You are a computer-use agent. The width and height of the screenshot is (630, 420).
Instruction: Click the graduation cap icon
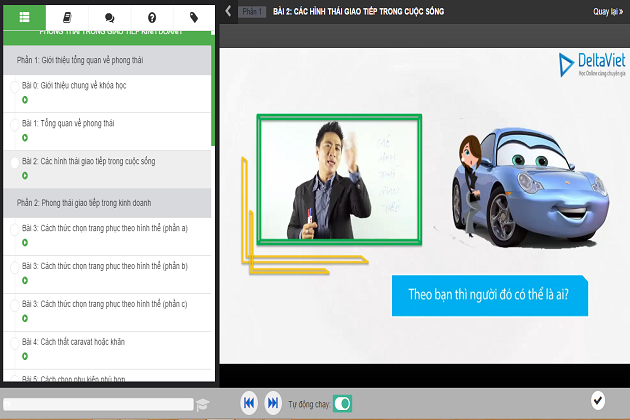[x=202, y=404]
